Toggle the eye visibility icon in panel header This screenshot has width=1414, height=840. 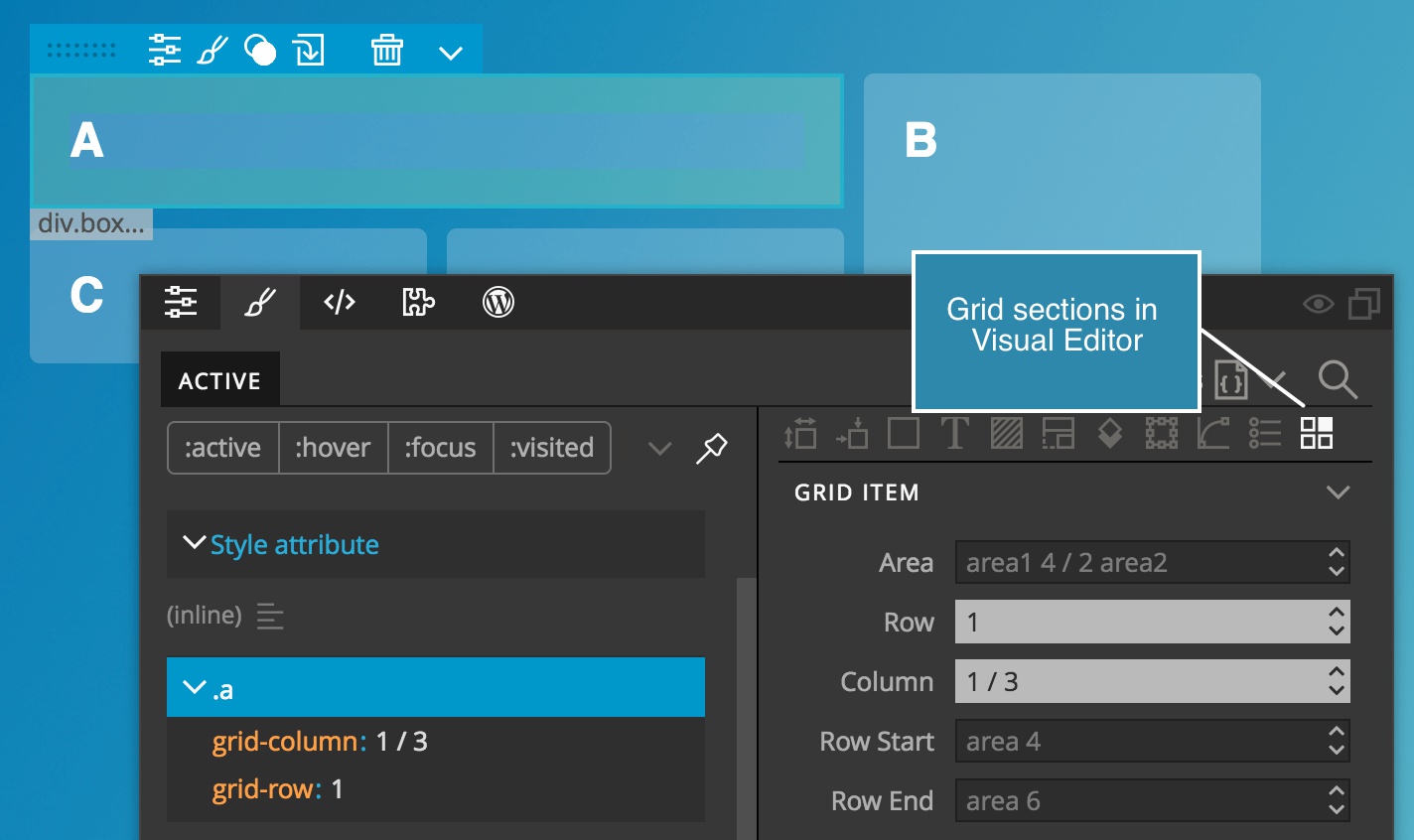coord(1319,304)
